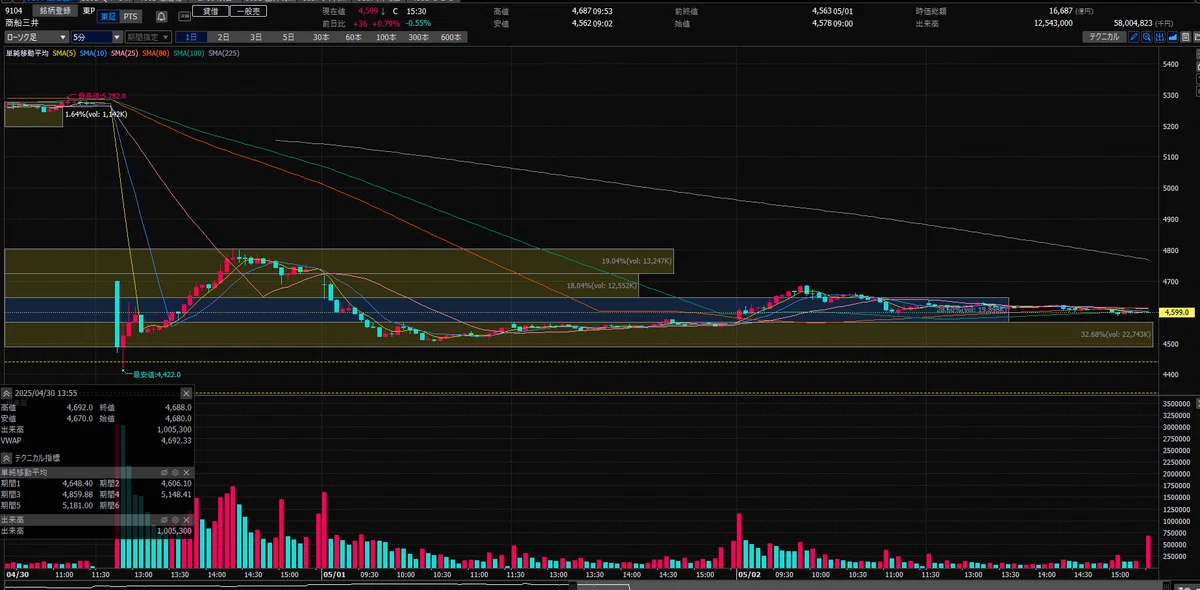Select the 30本 bar count tab
1200x590 pixels.
321,37
